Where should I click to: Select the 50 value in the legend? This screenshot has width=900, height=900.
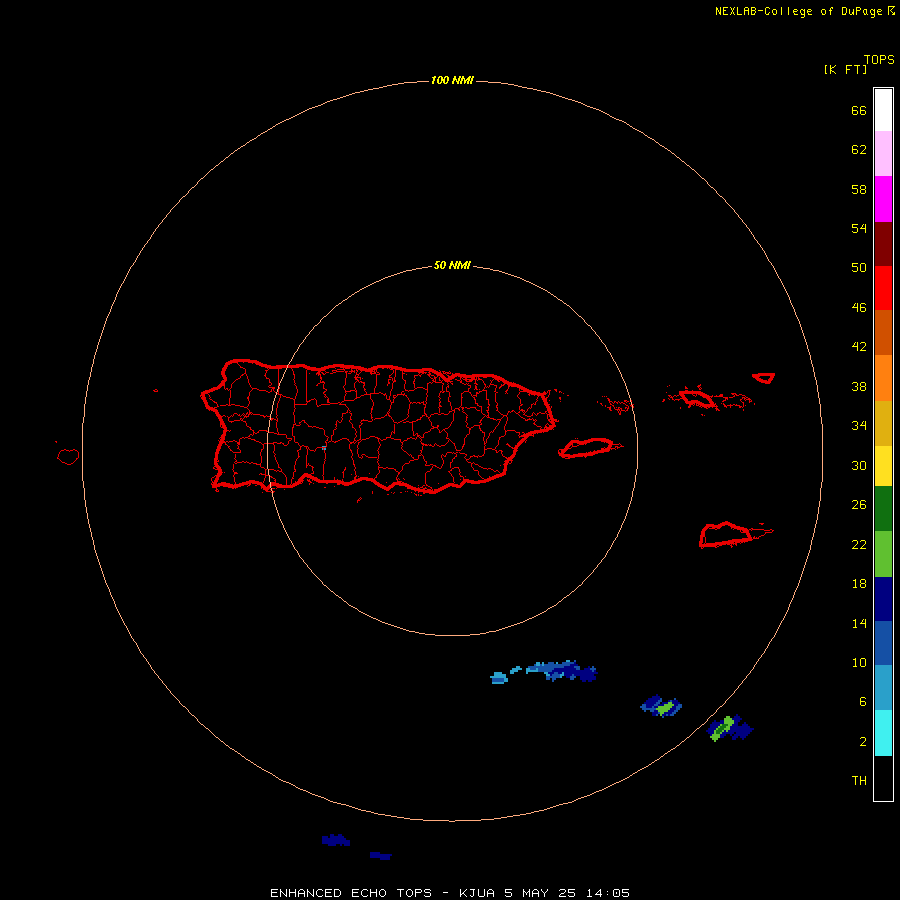point(859,268)
